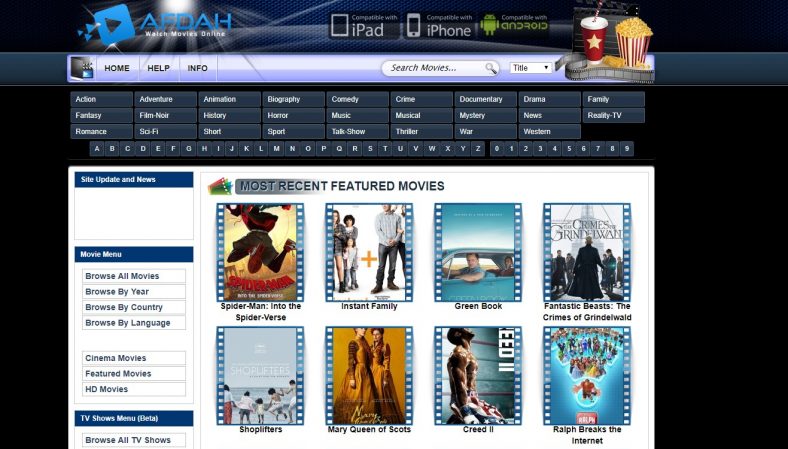Open the Title search dropdown
This screenshot has height=449, width=788.
click(531, 68)
